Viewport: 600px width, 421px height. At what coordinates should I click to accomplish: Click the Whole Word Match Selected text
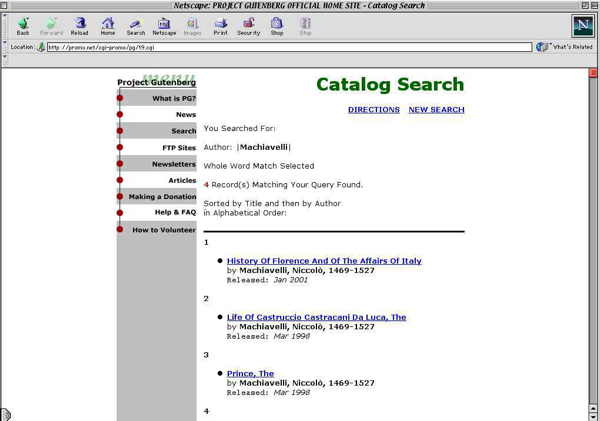pos(259,166)
